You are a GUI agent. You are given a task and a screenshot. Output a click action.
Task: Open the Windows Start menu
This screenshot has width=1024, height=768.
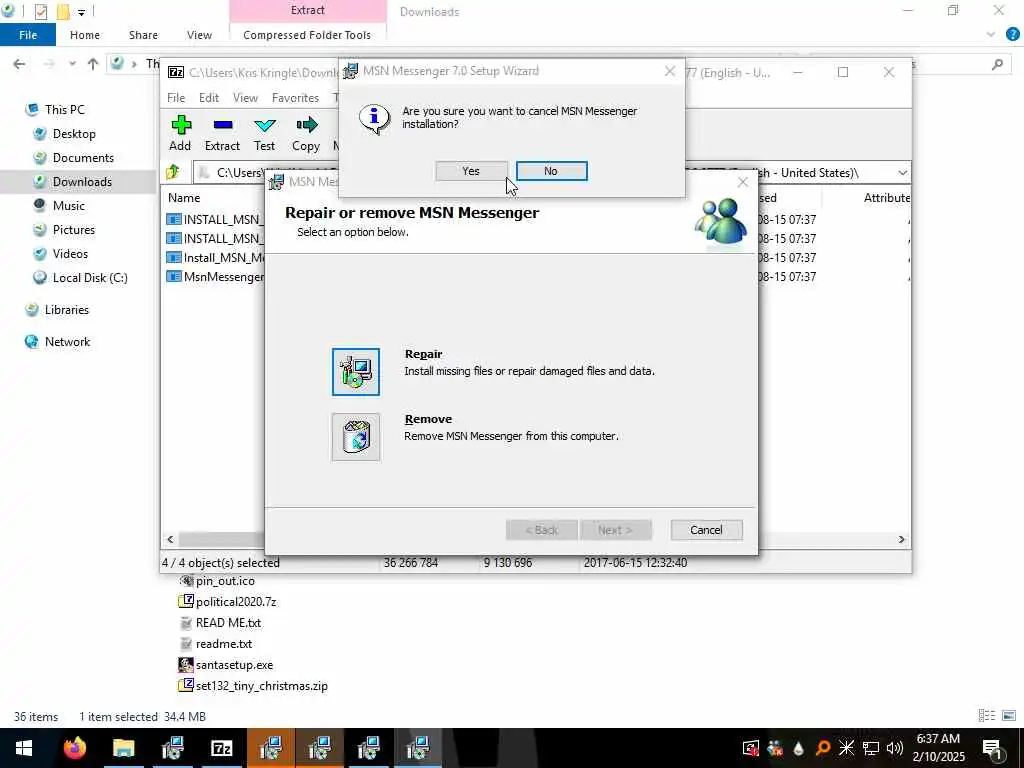[x=24, y=748]
